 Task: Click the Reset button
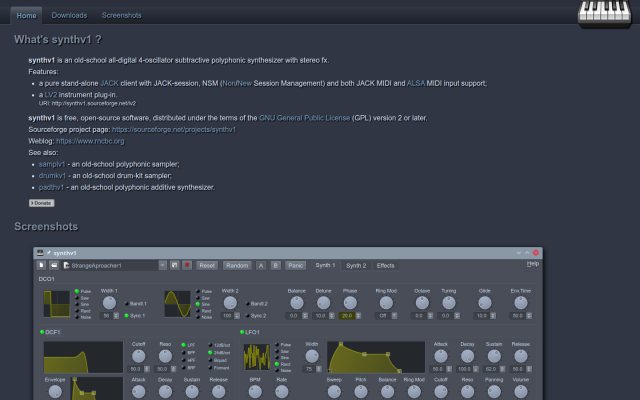207,265
